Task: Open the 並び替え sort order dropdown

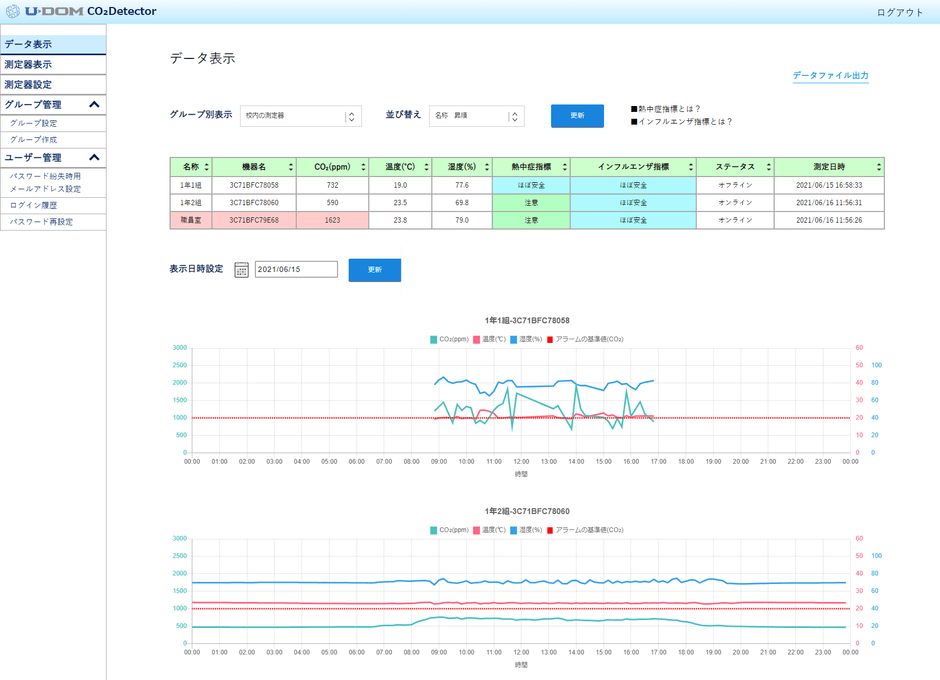Action: pos(476,116)
